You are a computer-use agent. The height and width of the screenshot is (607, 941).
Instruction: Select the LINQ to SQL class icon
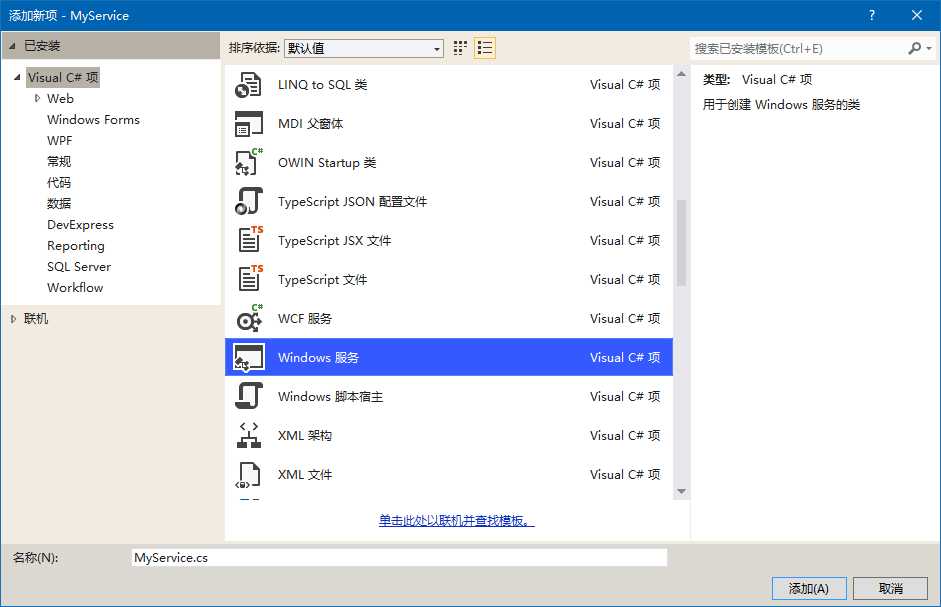coord(248,85)
